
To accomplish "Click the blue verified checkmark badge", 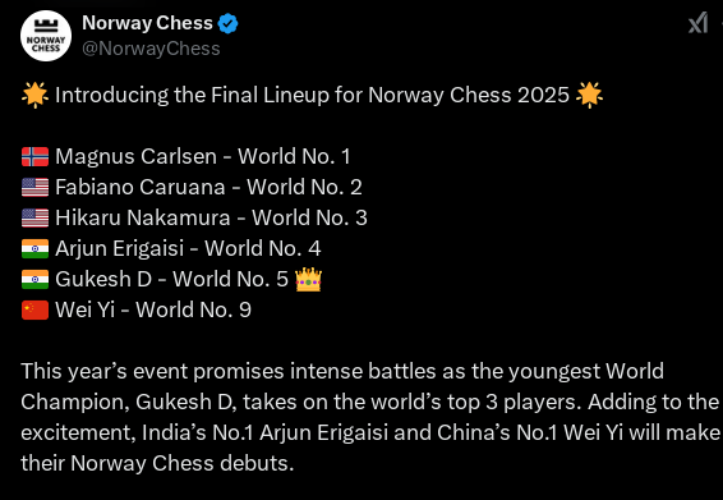I will point(226,24).
